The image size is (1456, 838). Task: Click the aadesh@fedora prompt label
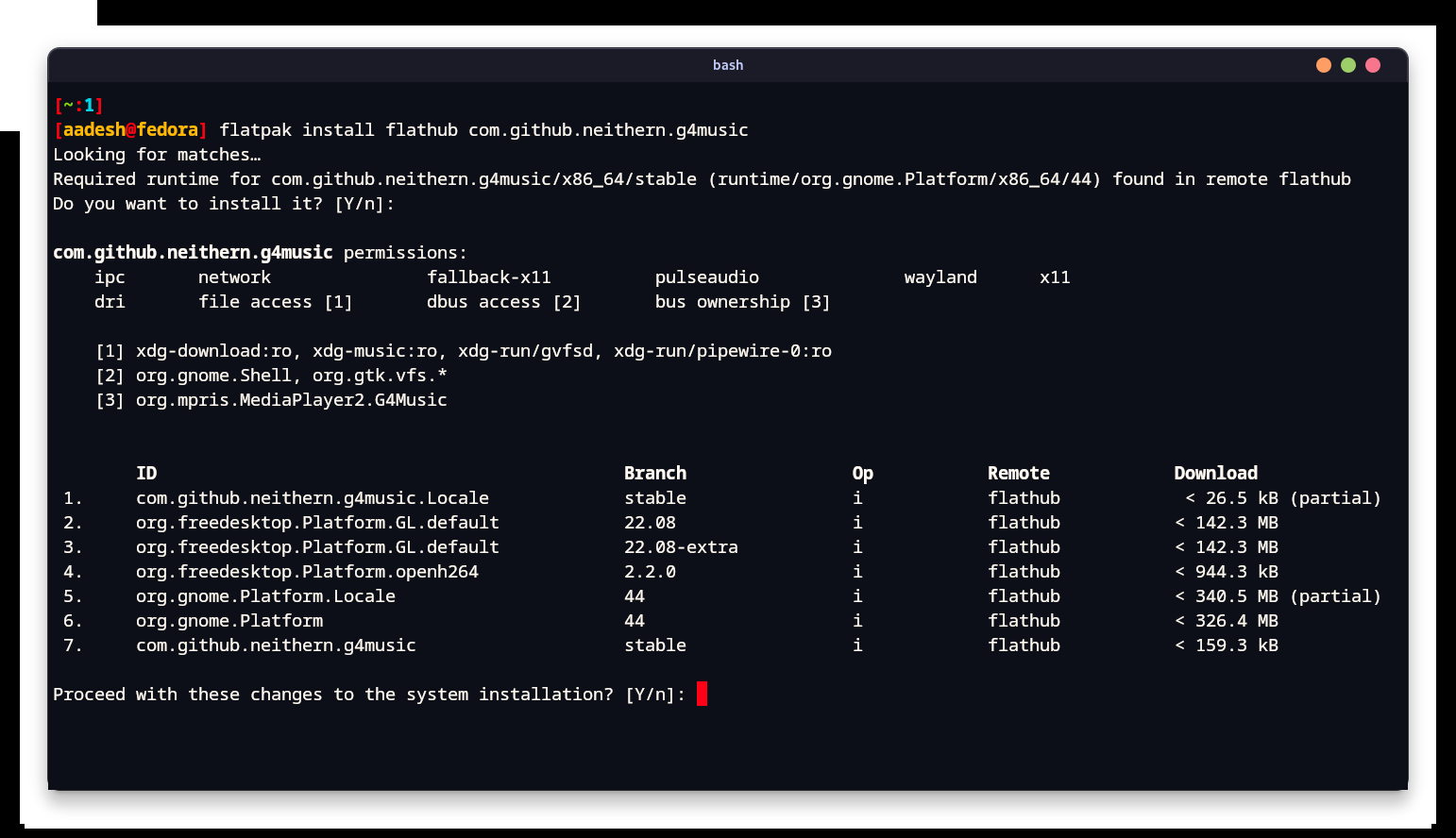tap(130, 129)
